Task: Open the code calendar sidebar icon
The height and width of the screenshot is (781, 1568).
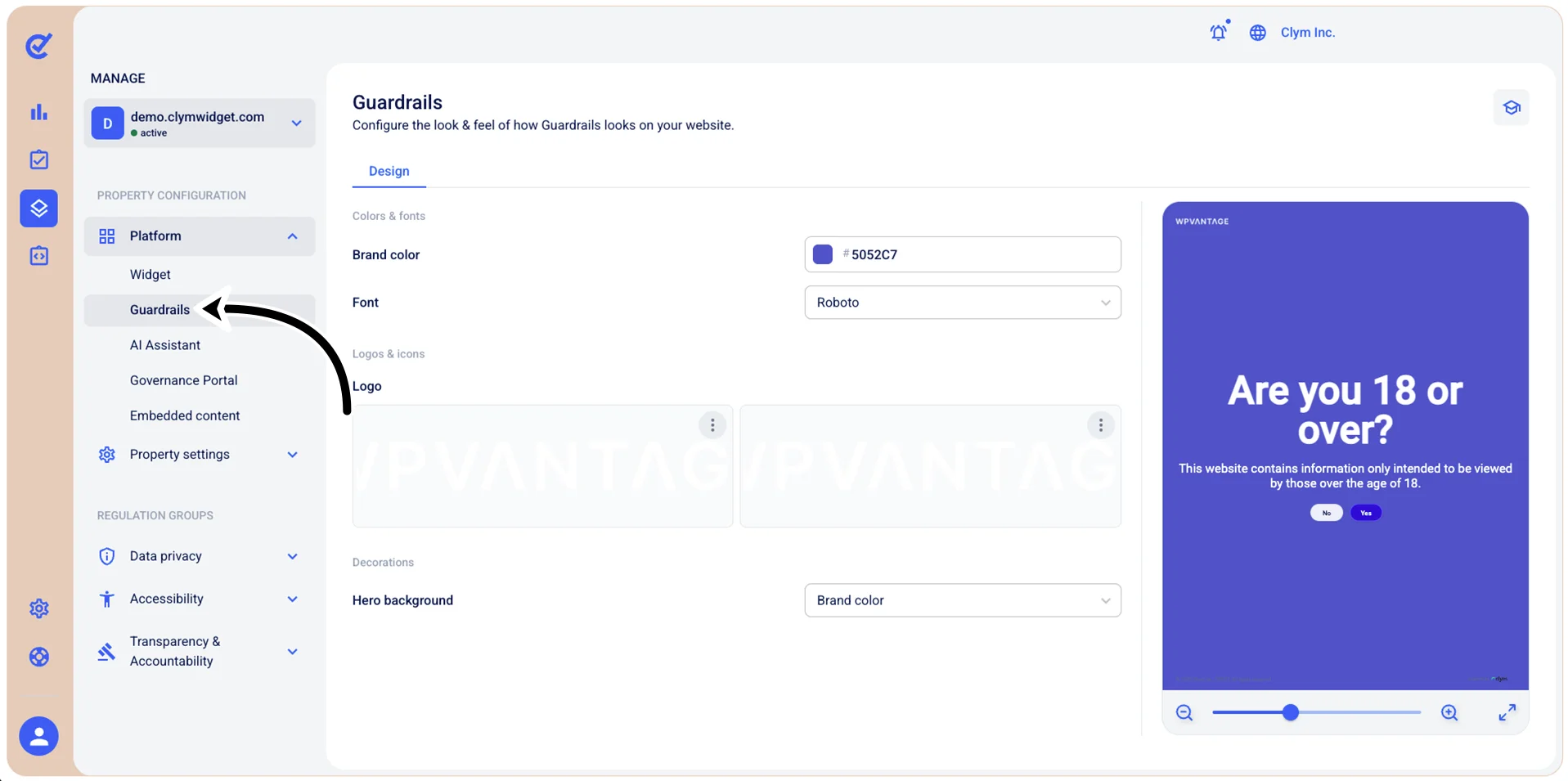Action: tap(38, 256)
